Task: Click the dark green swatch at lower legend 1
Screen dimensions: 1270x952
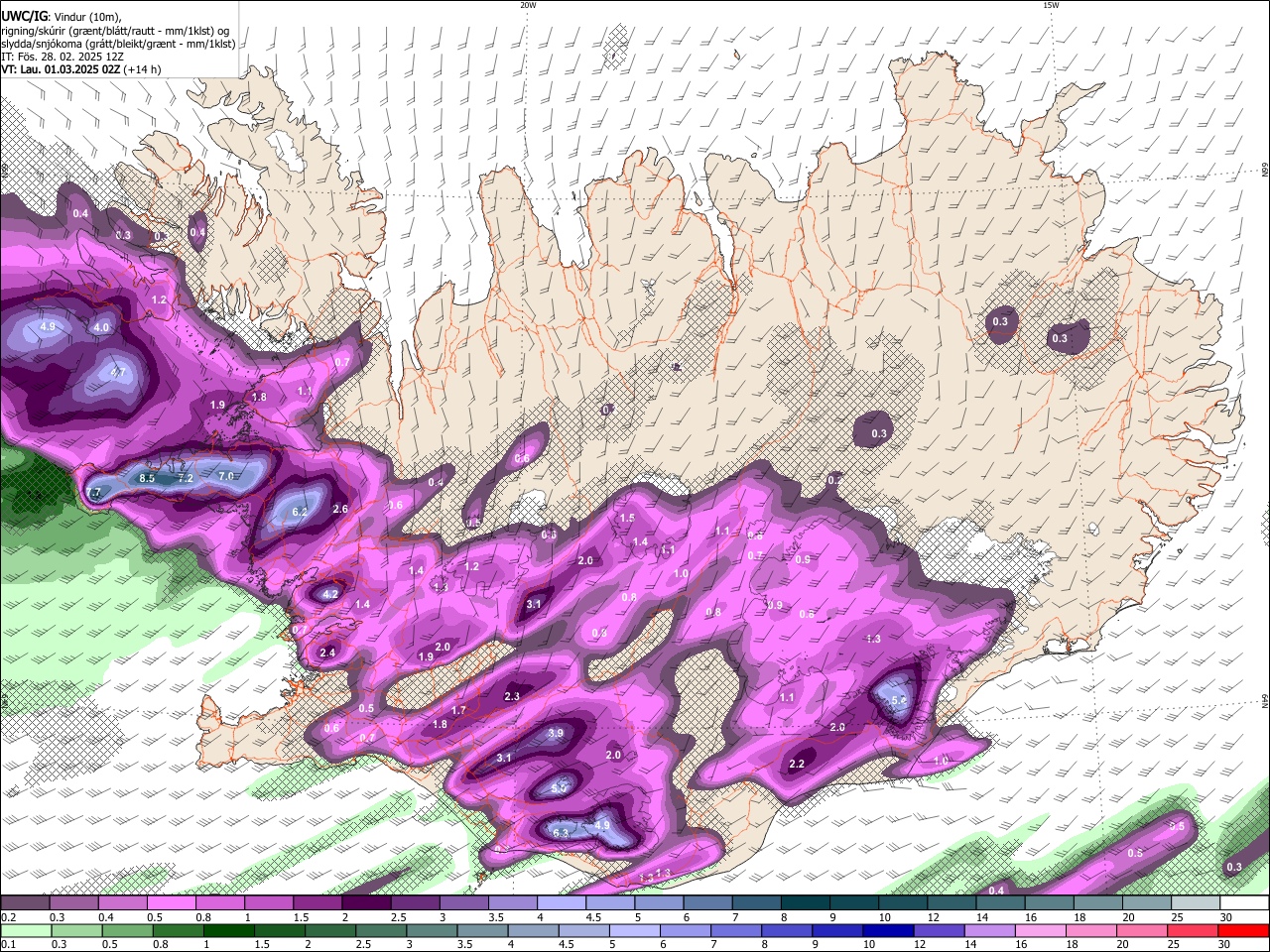Action: [227, 930]
